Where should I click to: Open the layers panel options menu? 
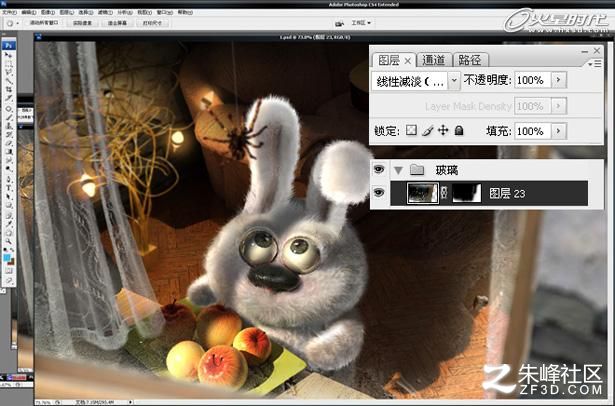click(595, 63)
